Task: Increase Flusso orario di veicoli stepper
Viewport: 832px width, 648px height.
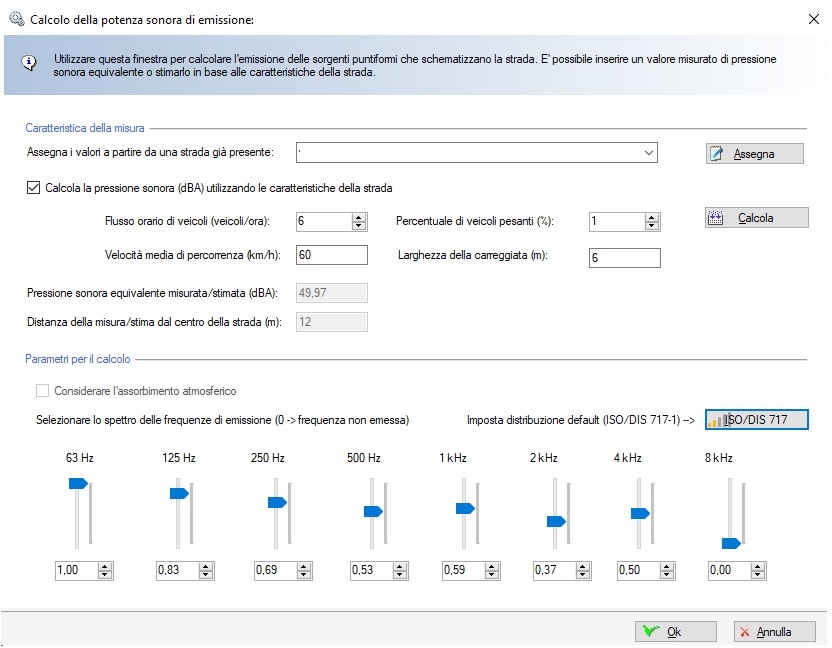Action: (x=359, y=218)
